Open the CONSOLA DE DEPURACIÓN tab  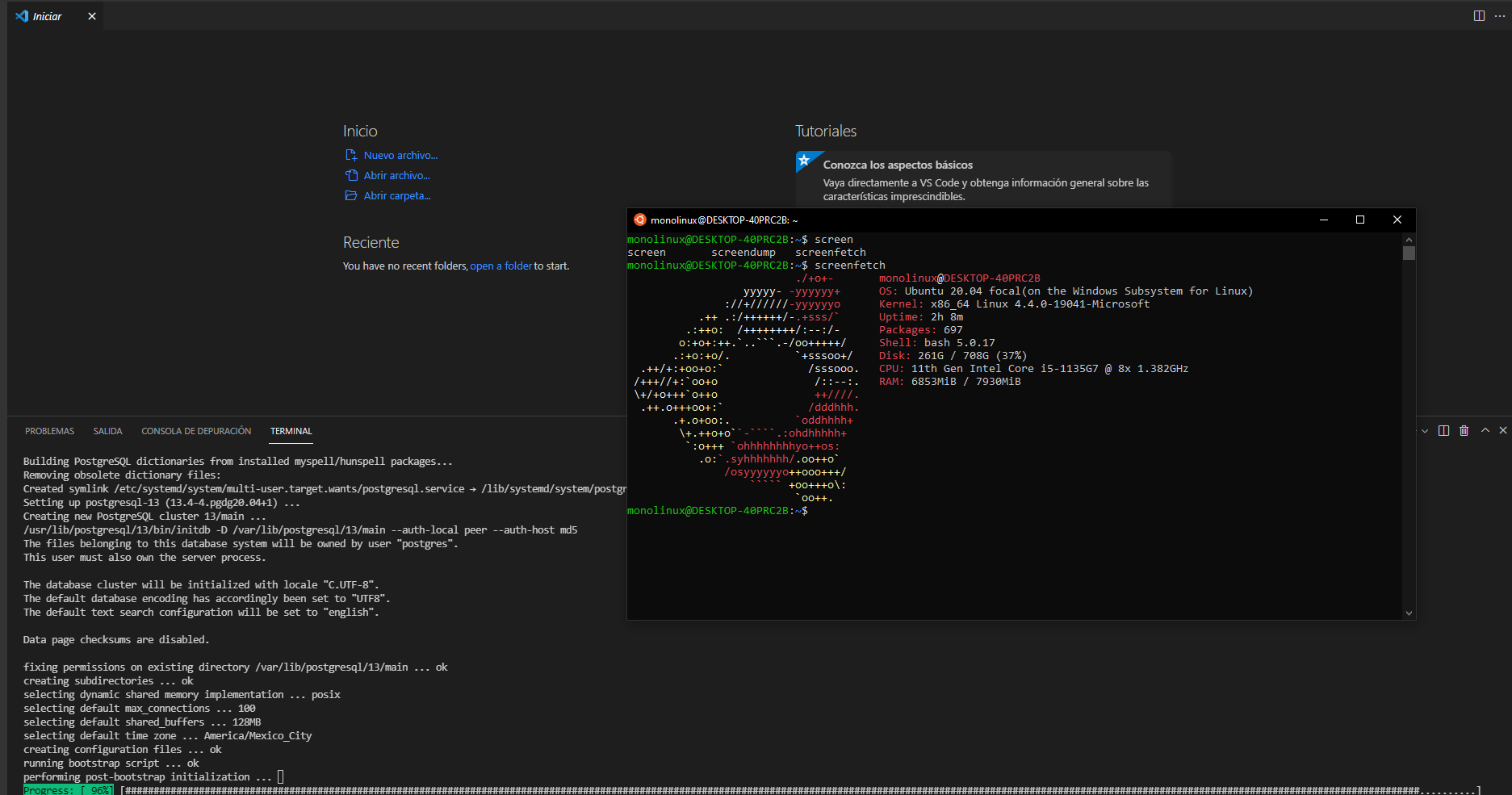coord(196,431)
